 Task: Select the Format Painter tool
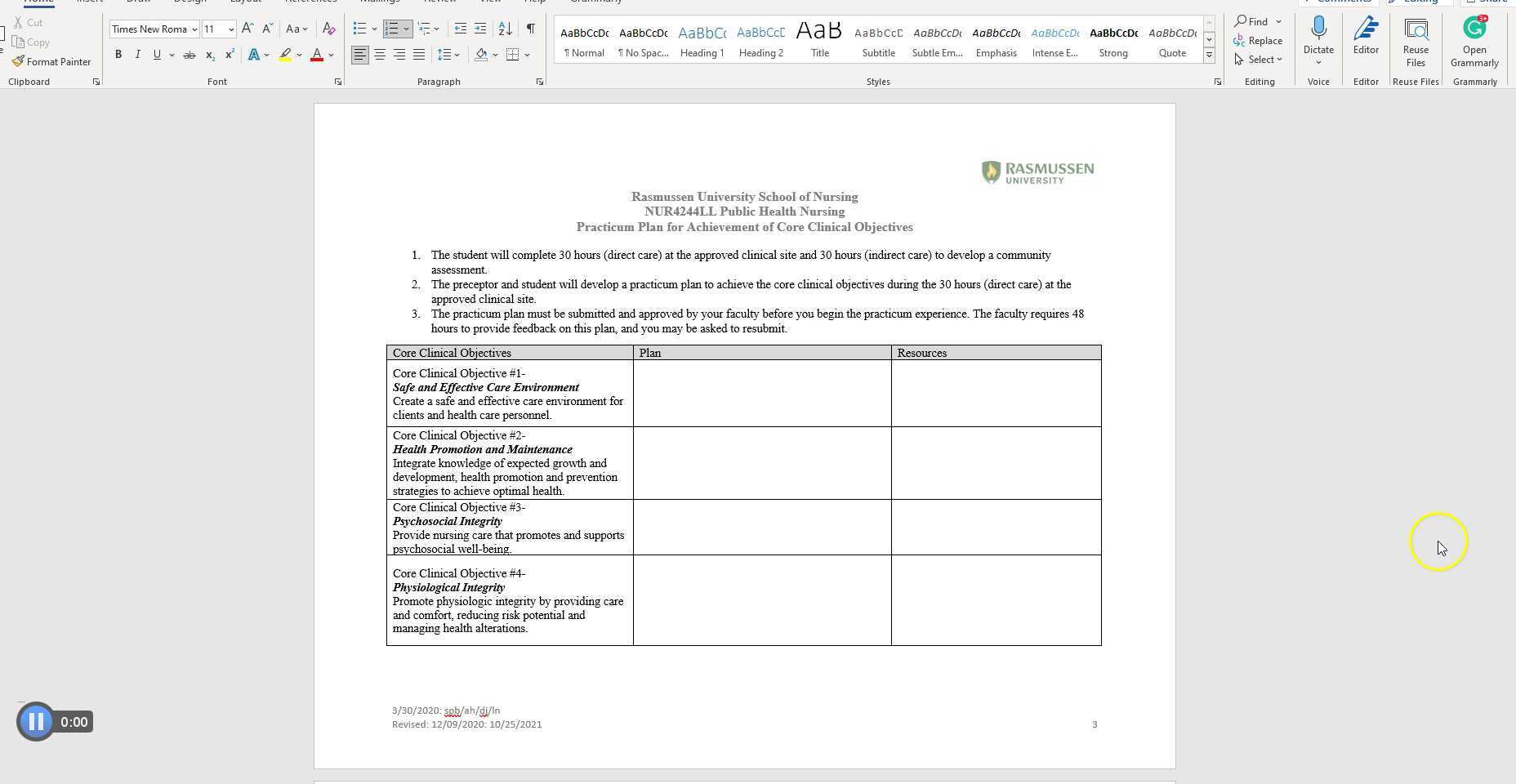coord(51,61)
